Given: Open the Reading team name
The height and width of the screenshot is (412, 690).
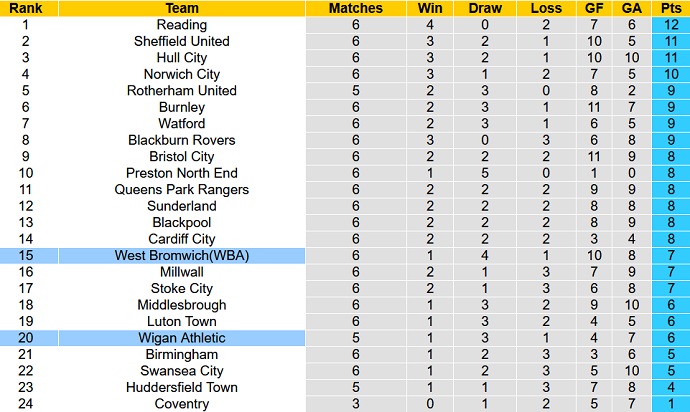Looking at the screenshot, I should tap(182, 25).
